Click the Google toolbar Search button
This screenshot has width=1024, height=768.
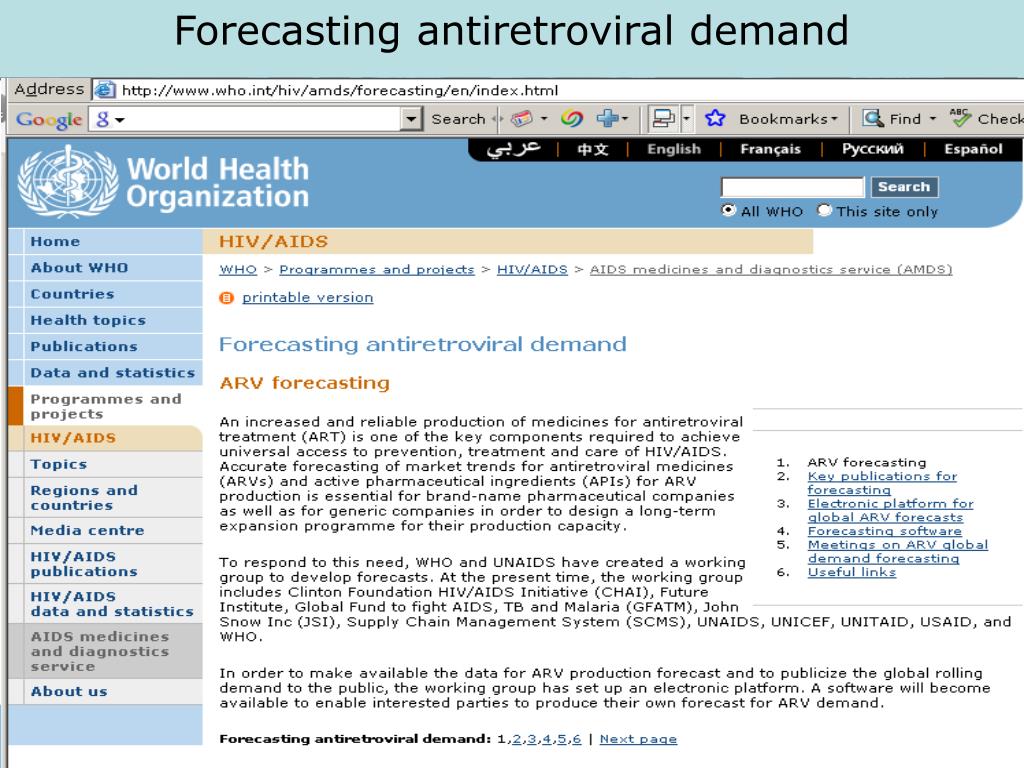[458, 119]
